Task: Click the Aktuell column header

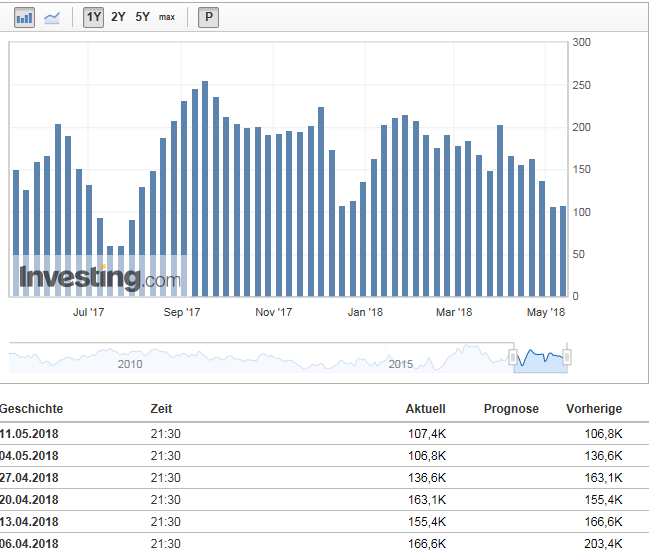Action: pyautogui.click(x=425, y=409)
